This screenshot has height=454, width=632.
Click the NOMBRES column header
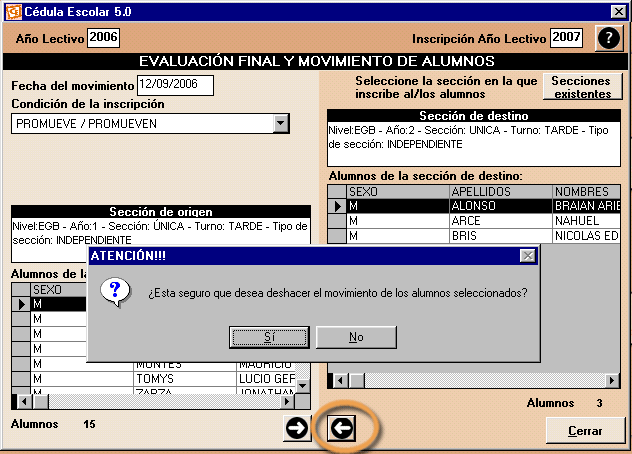pyautogui.click(x=586, y=192)
